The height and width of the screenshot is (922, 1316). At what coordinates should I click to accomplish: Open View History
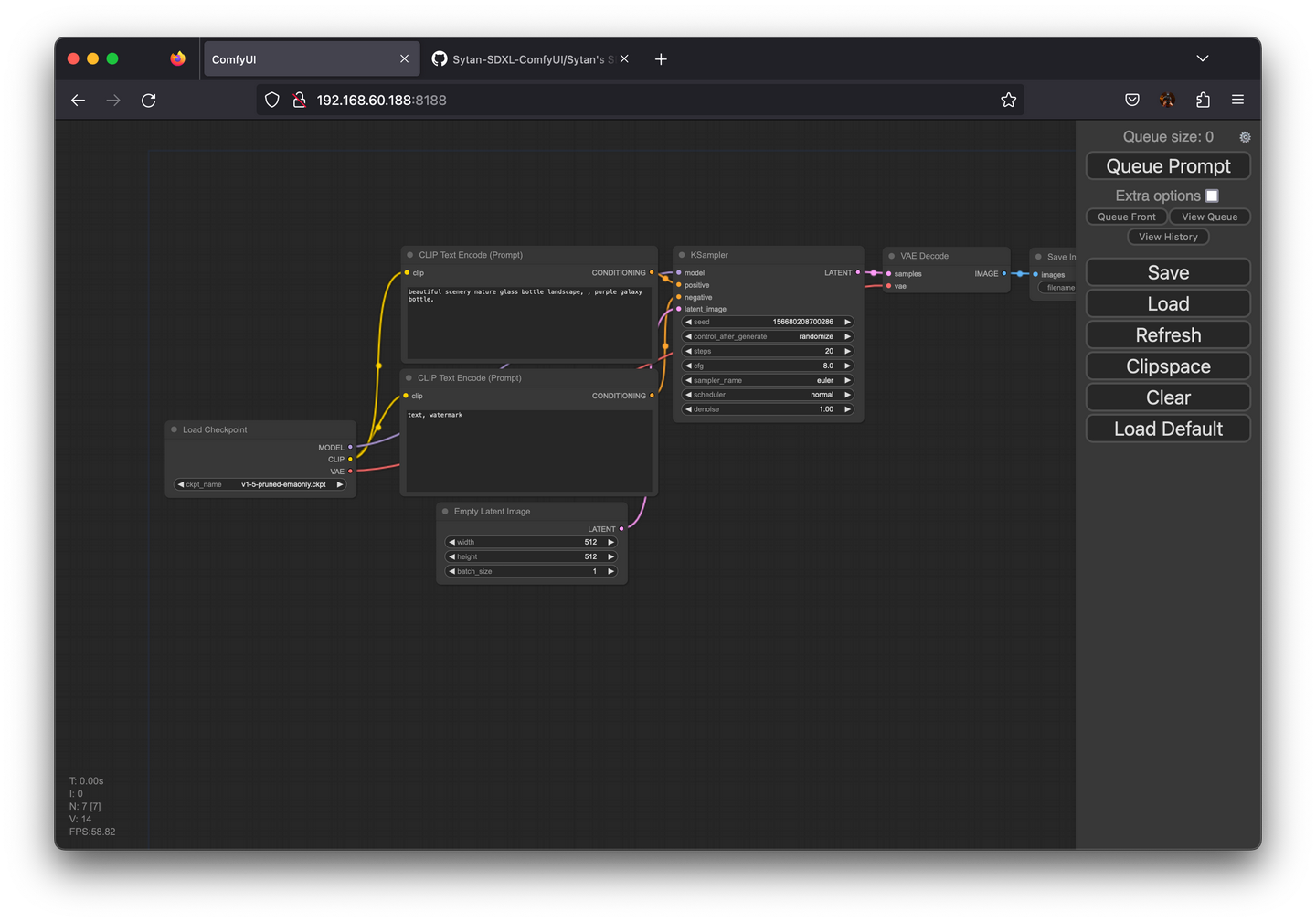(x=1168, y=237)
